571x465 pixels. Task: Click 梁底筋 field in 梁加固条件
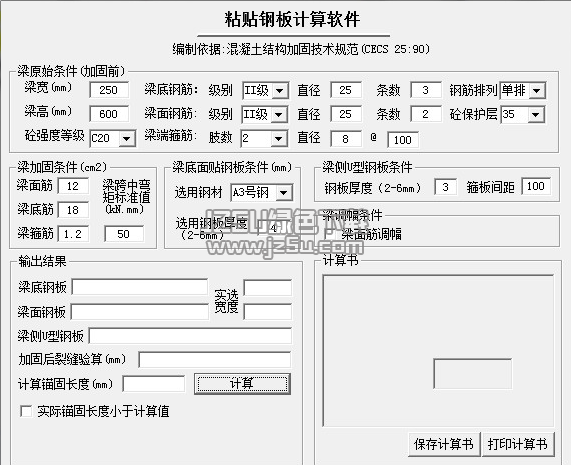pos(73,210)
